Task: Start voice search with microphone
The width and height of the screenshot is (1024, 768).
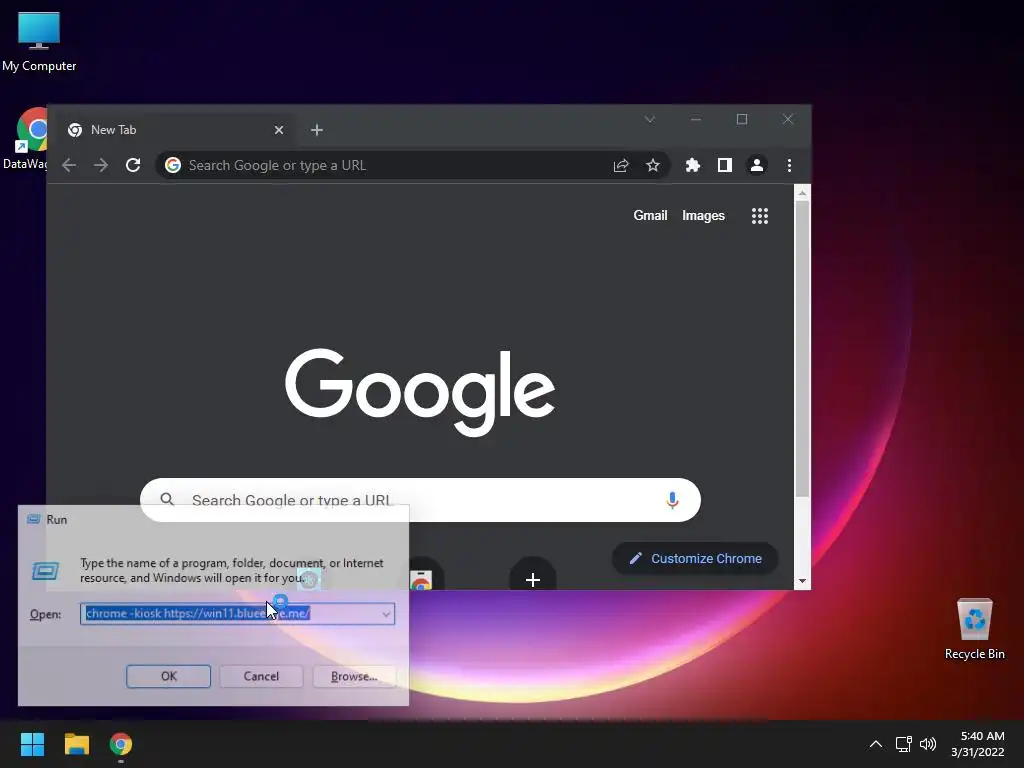Action: pyautogui.click(x=672, y=500)
